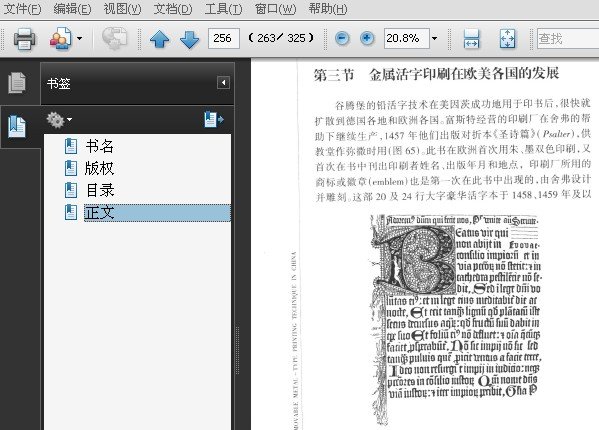Open the 视图(V) menu
599x430 pixels.
pos(122,8)
